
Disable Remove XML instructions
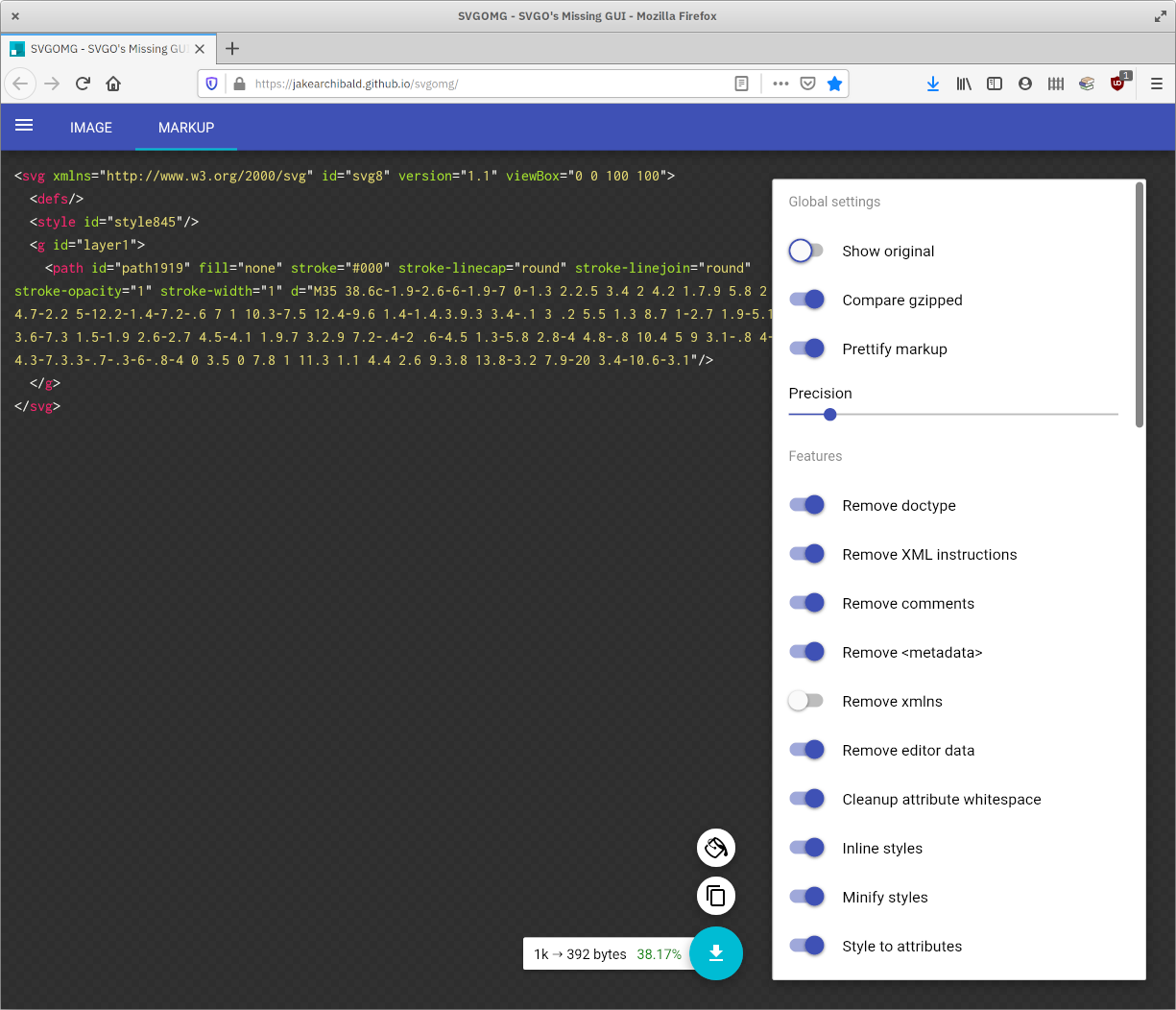point(806,554)
